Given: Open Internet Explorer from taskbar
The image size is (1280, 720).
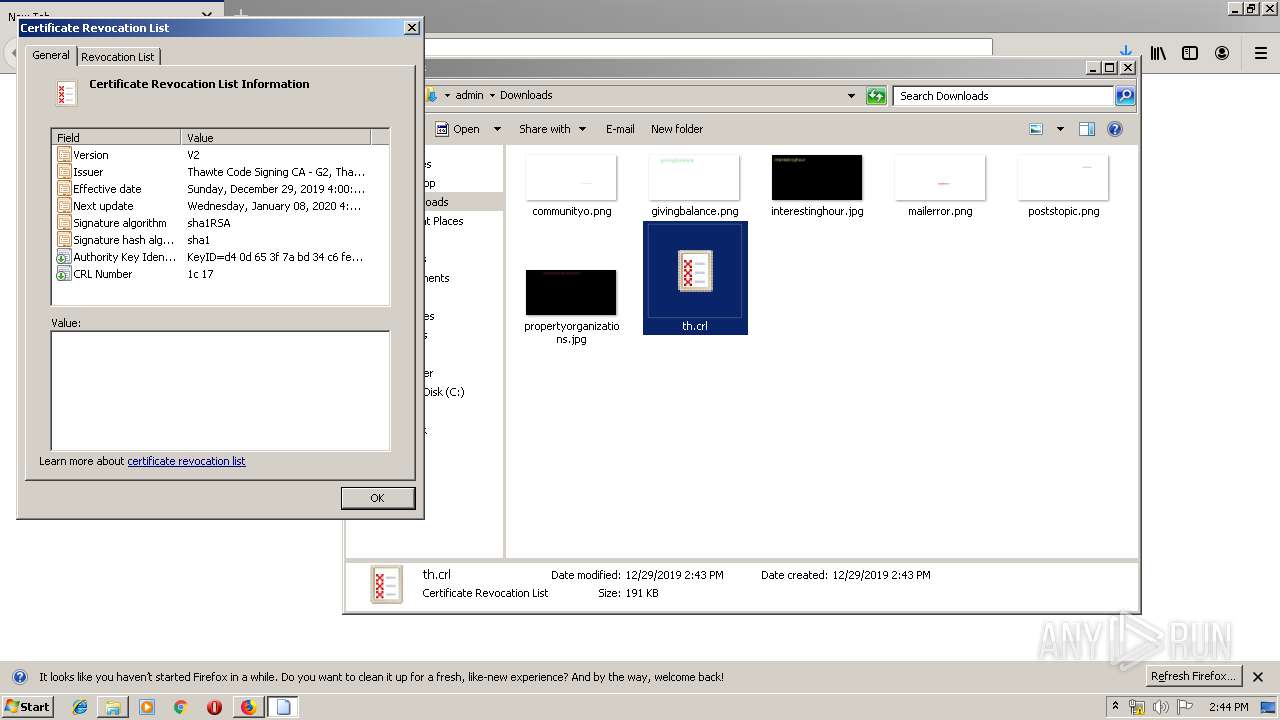Looking at the screenshot, I should coord(81,707).
